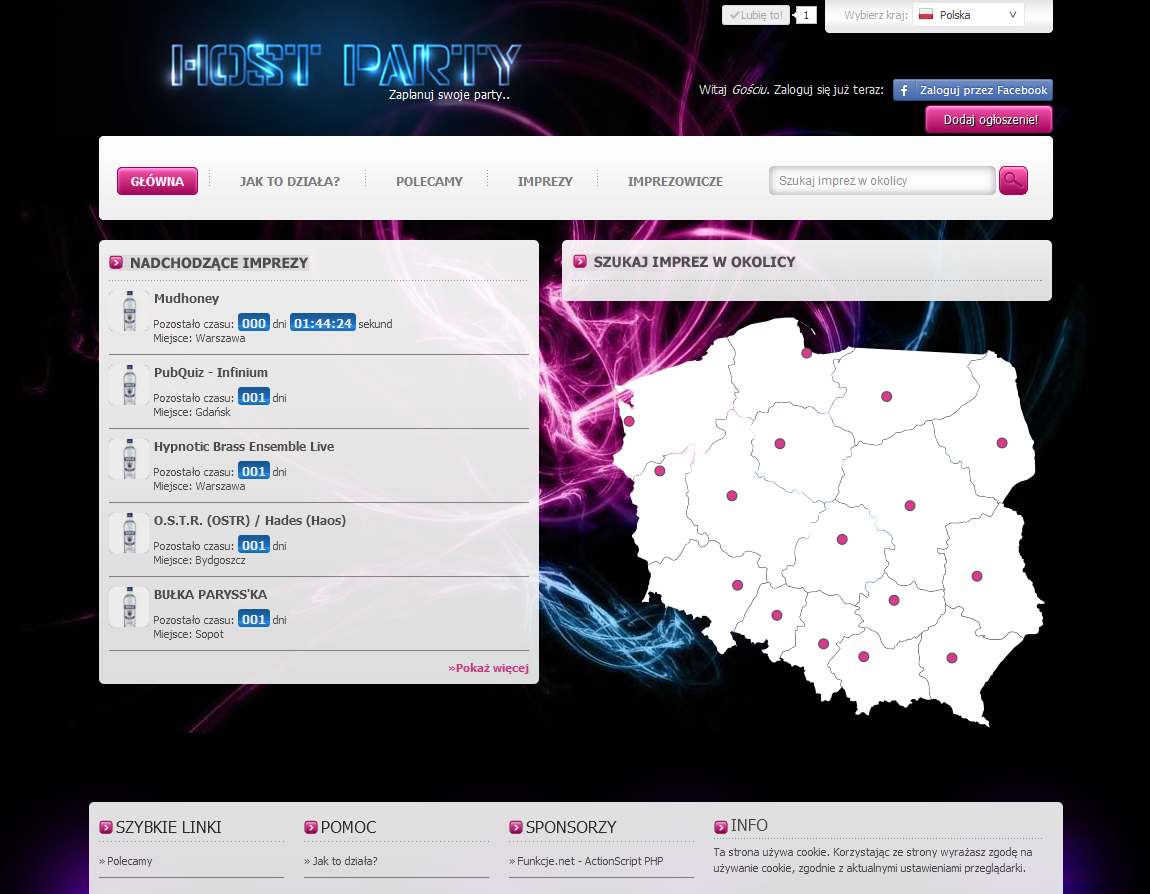Select the Kujawsko-Pomorskie map dot
Screen dimensions: 1150x894
point(780,444)
